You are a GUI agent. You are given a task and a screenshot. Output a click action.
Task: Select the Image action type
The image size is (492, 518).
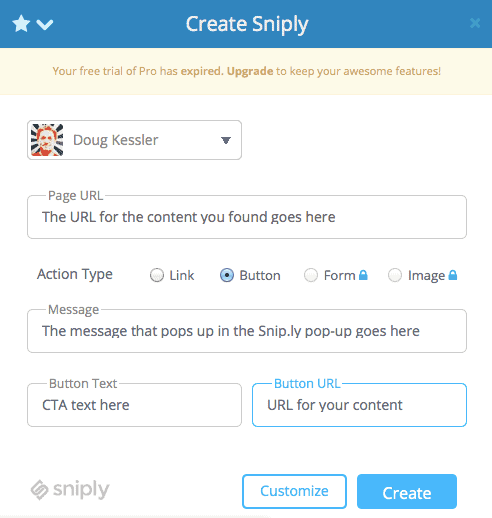[395, 275]
